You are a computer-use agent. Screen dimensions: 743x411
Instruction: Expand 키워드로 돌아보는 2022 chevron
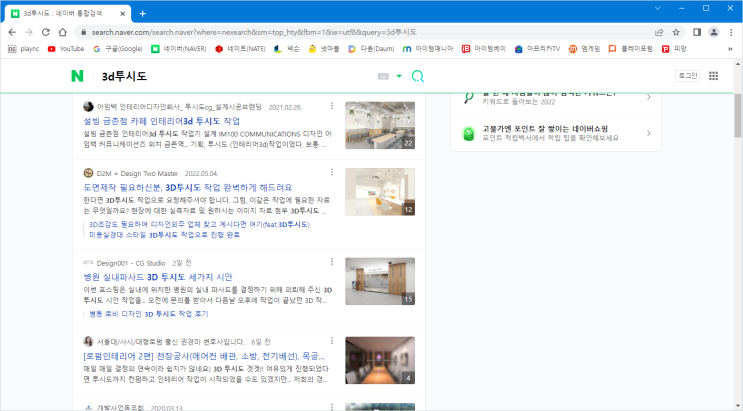(648, 97)
